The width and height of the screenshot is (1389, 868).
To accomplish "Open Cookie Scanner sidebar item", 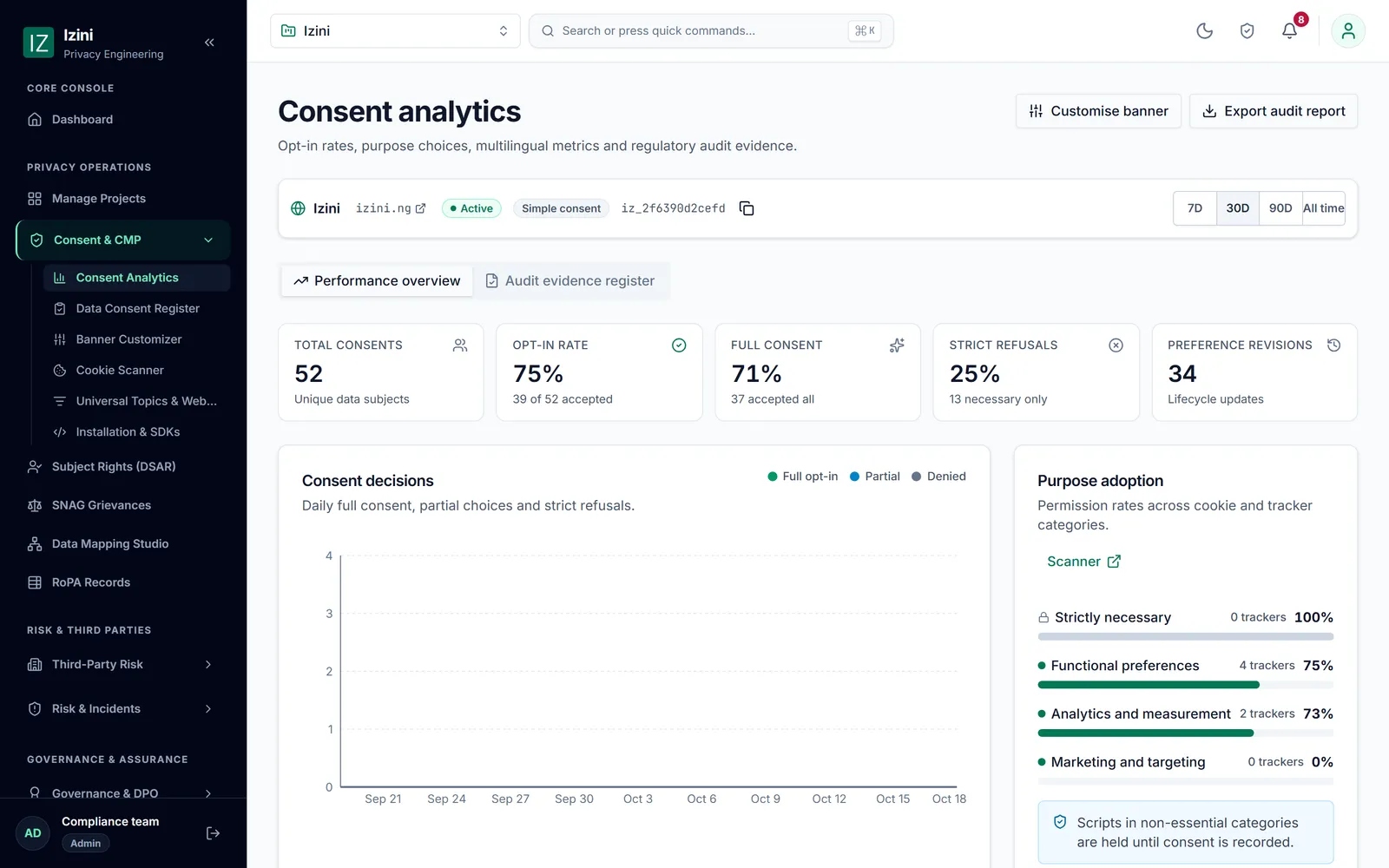I will (x=137, y=371).
